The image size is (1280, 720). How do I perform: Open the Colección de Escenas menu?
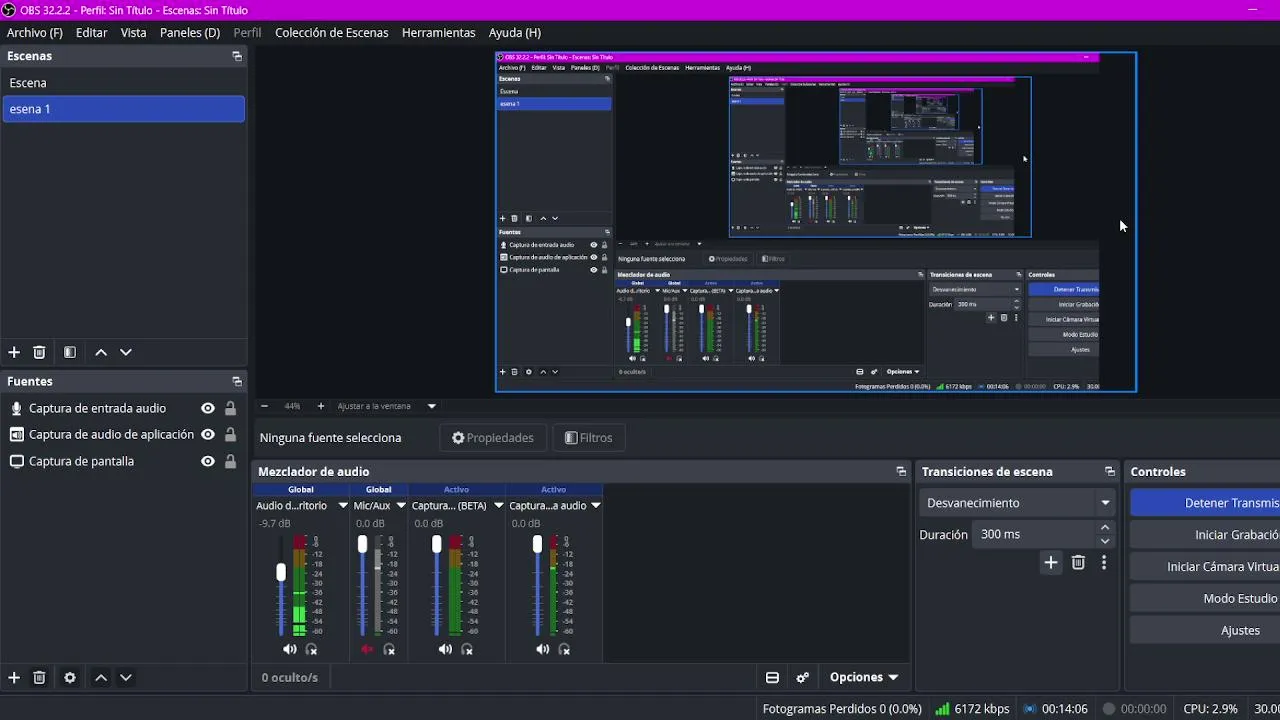332,33
